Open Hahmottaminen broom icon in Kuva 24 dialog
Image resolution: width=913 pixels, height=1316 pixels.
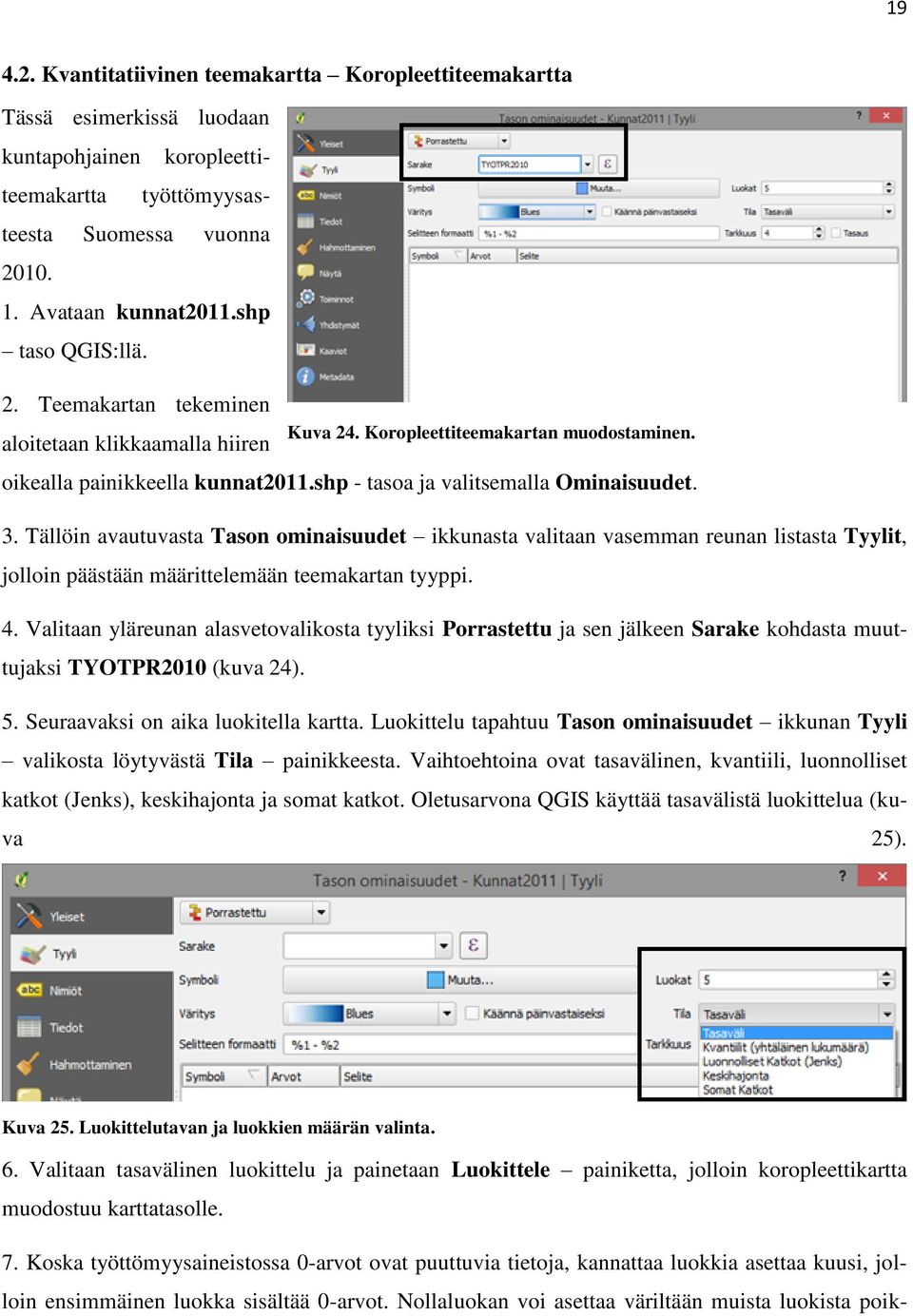coord(305,247)
